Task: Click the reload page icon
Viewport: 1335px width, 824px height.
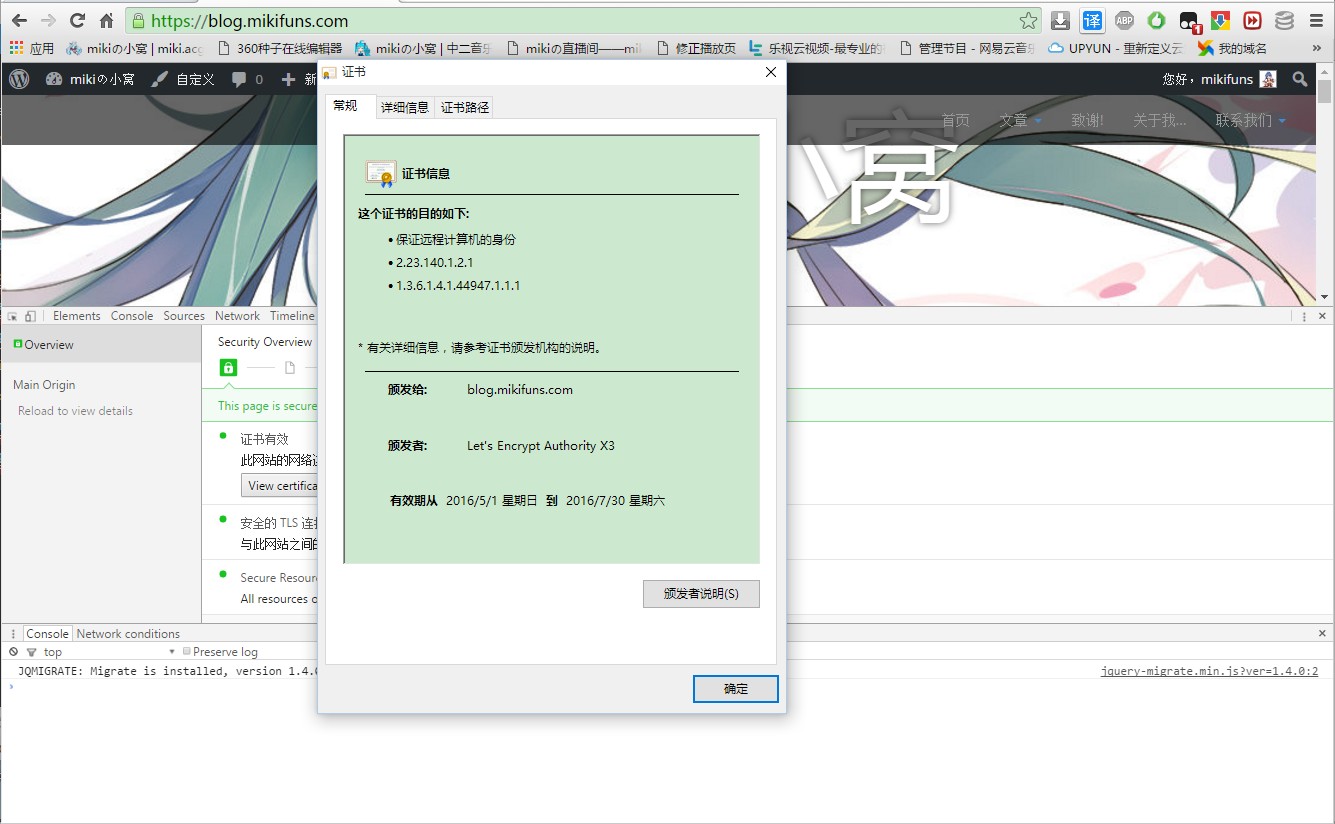Action: [x=78, y=20]
